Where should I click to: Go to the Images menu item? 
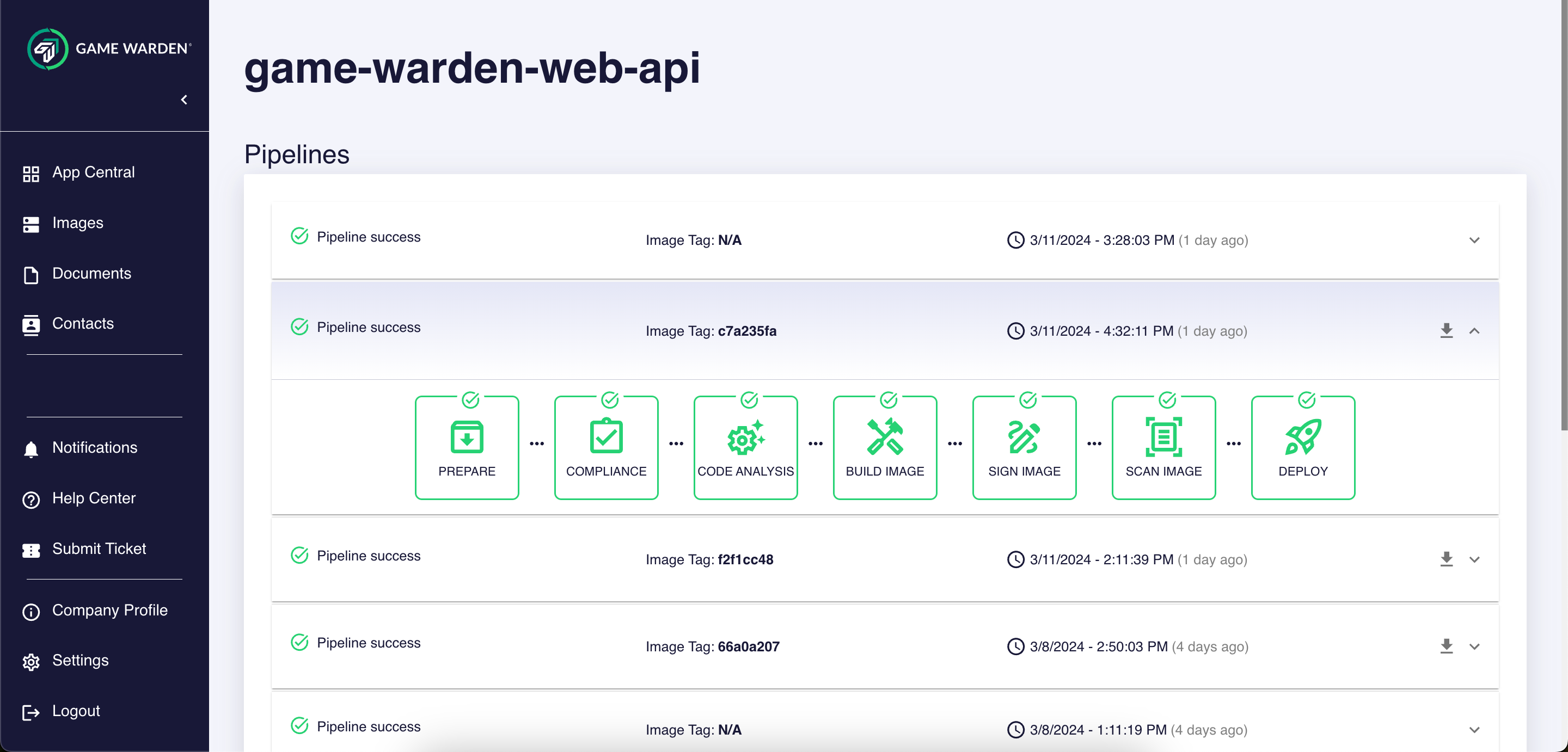(x=77, y=223)
